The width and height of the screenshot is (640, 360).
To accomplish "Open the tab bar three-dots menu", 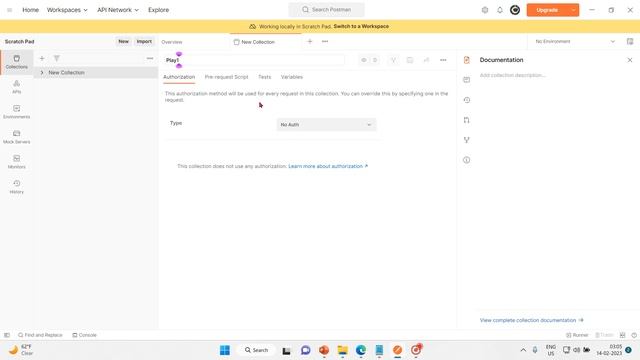I will point(325,41).
